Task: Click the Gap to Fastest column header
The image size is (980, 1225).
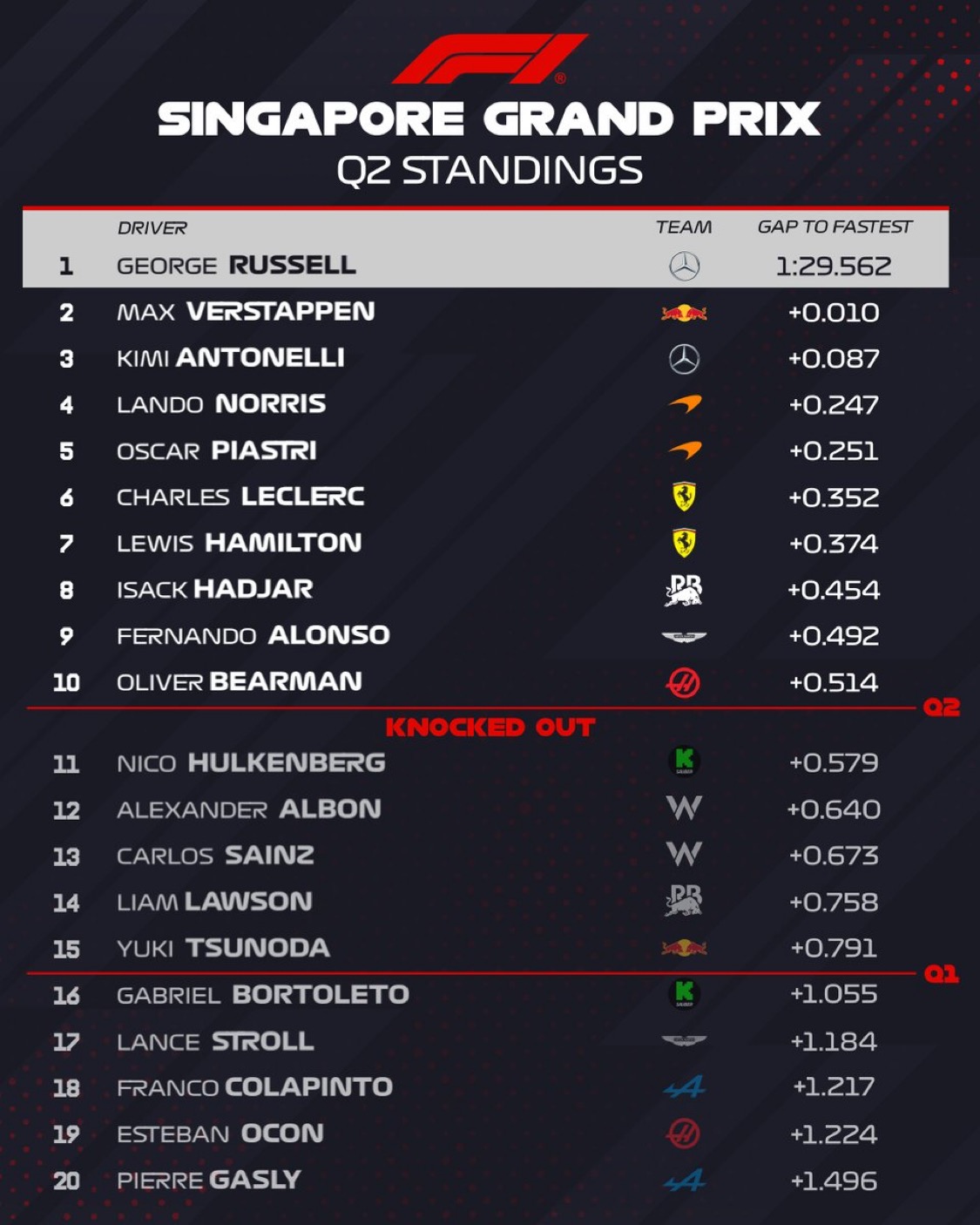Action: (x=834, y=227)
